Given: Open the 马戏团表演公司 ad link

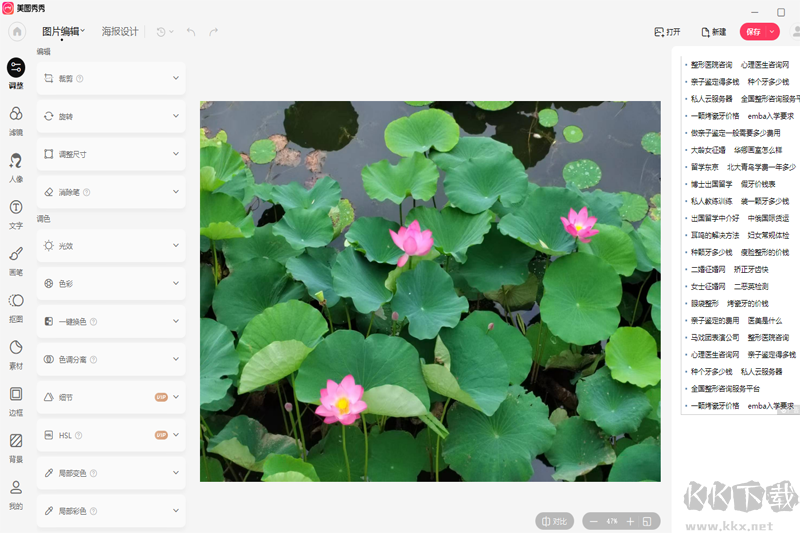Looking at the screenshot, I should tap(715, 338).
